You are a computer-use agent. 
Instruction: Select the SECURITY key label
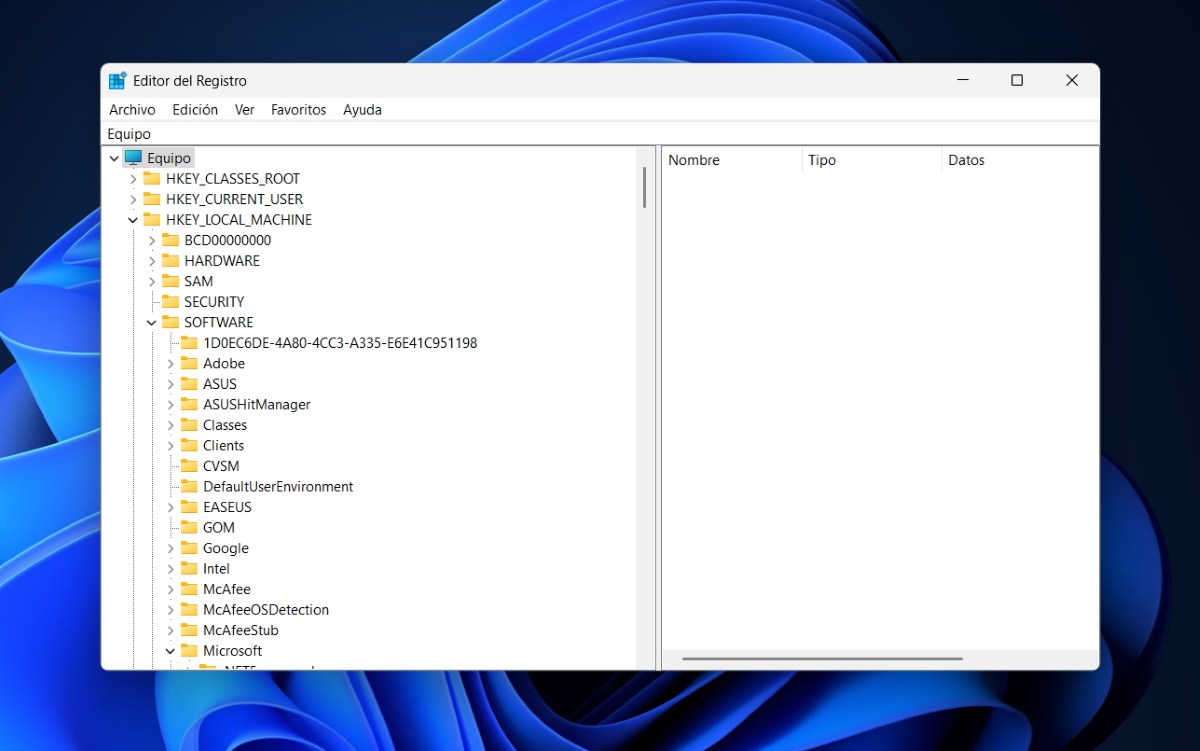click(214, 302)
